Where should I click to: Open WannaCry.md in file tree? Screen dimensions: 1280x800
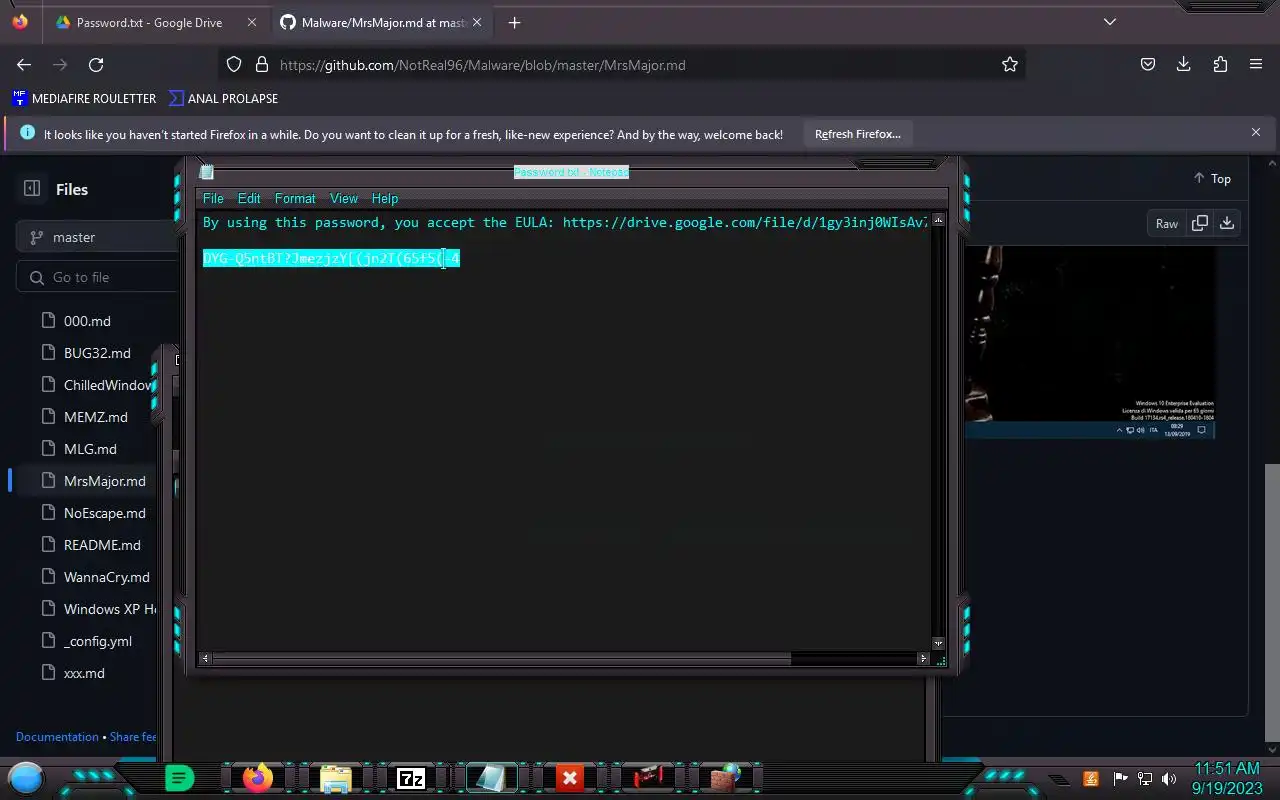[x=106, y=577]
